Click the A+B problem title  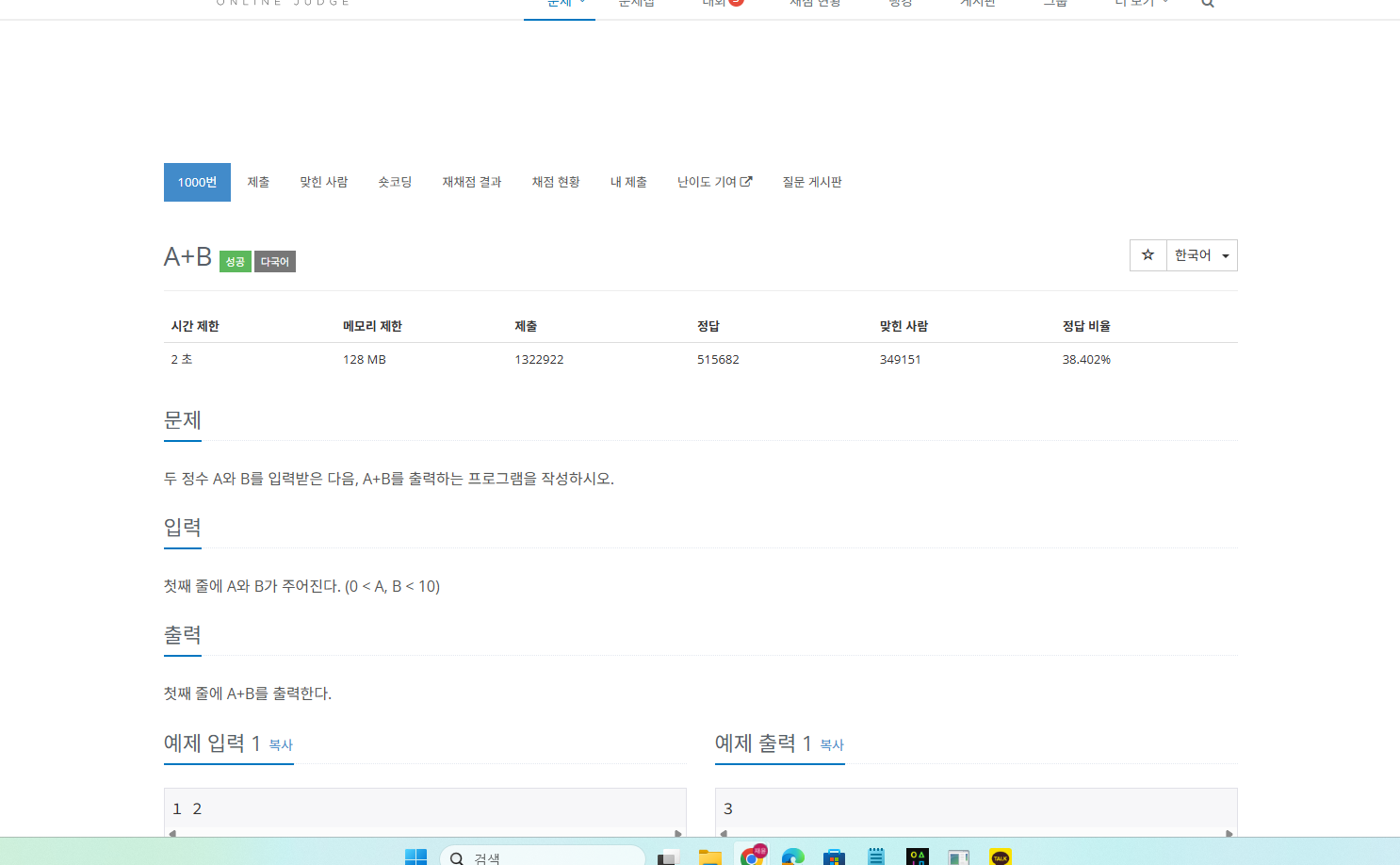tap(187, 256)
